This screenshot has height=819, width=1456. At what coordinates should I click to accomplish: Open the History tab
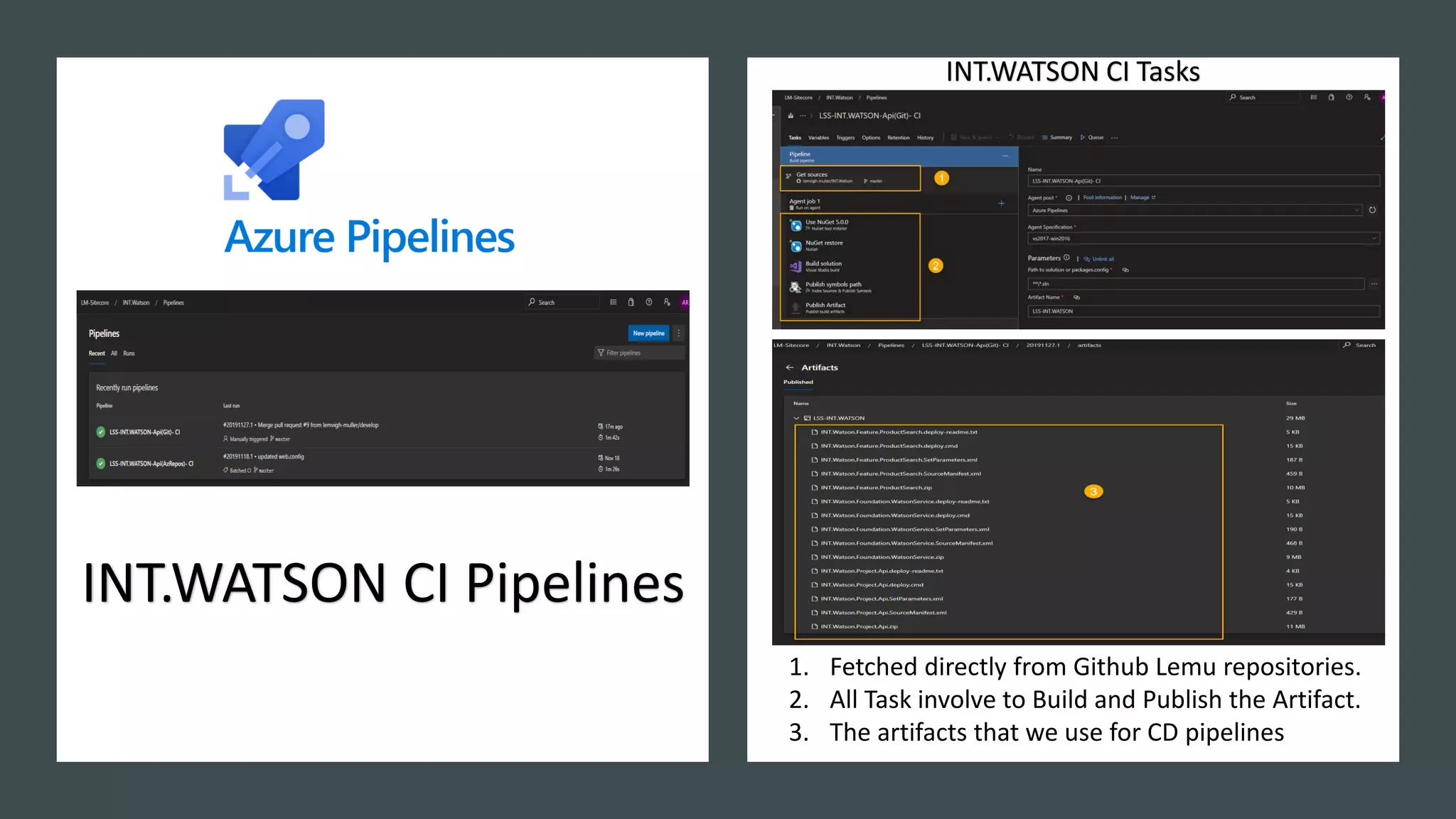tap(925, 138)
